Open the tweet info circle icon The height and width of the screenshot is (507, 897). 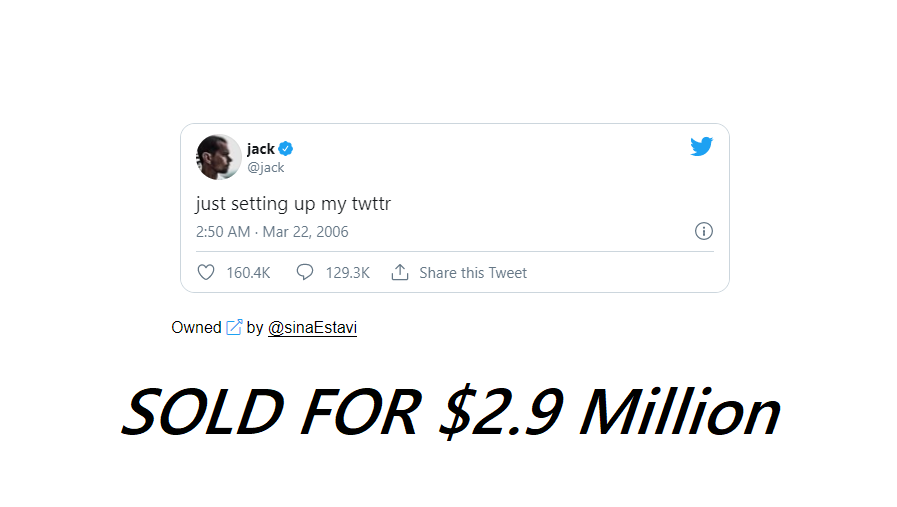[703, 231]
